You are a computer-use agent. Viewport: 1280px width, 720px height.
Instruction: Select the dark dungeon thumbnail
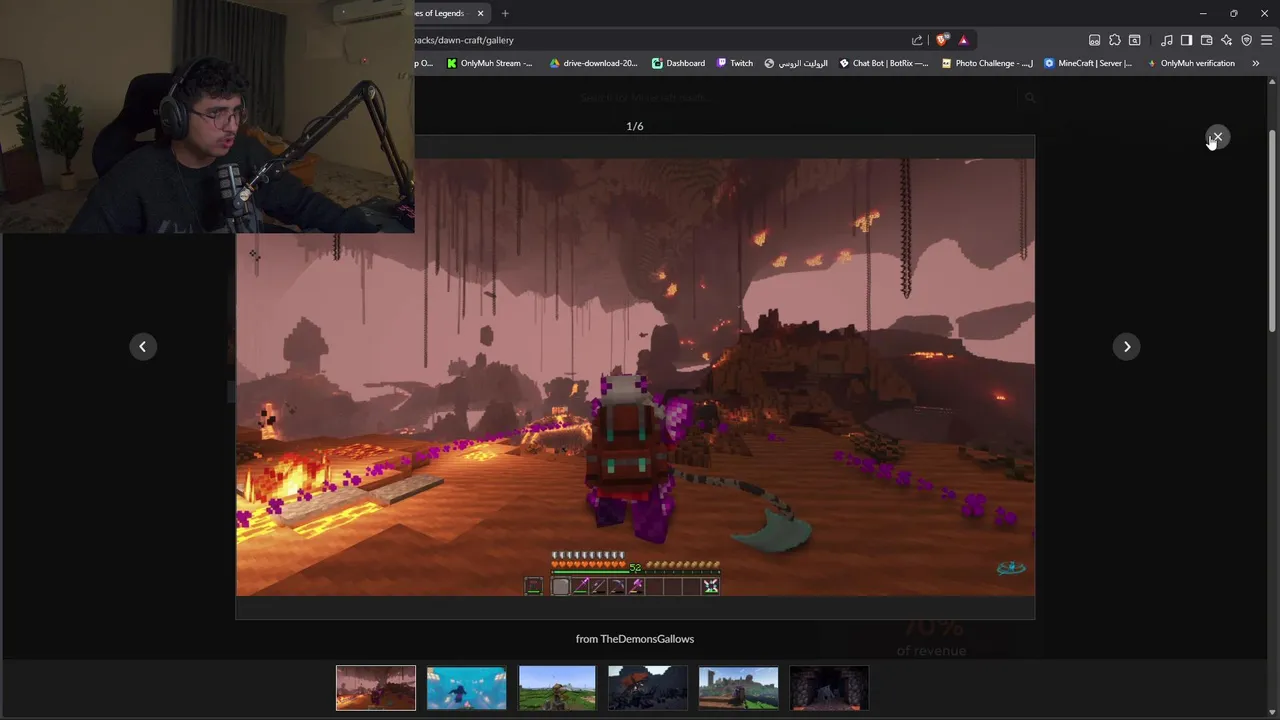pyautogui.click(x=829, y=688)
